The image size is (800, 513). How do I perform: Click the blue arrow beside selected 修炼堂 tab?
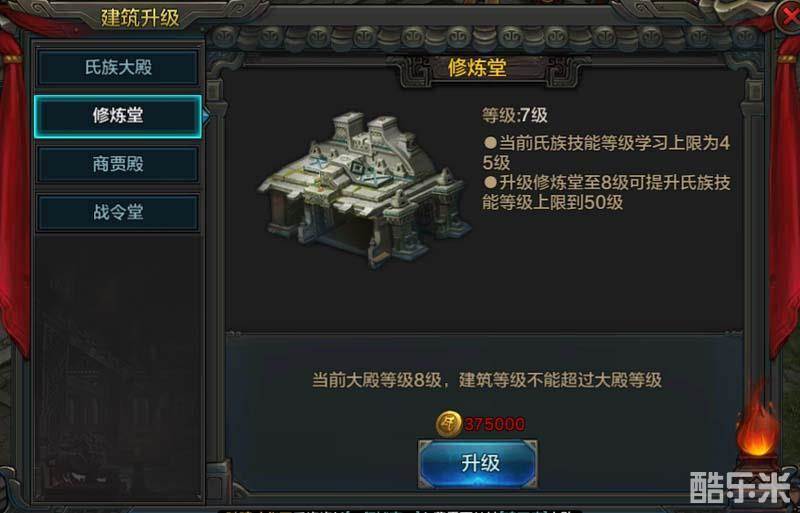[x=206, y=116]
